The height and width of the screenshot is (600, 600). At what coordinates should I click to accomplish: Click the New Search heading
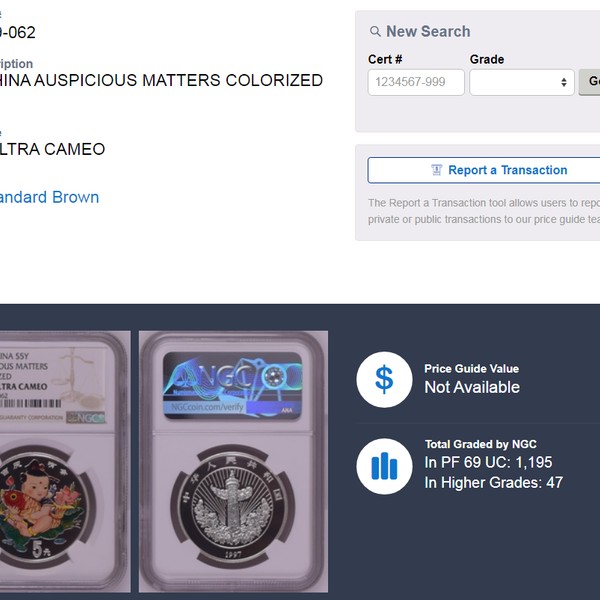pyautogui.click(x=428, y=31)
